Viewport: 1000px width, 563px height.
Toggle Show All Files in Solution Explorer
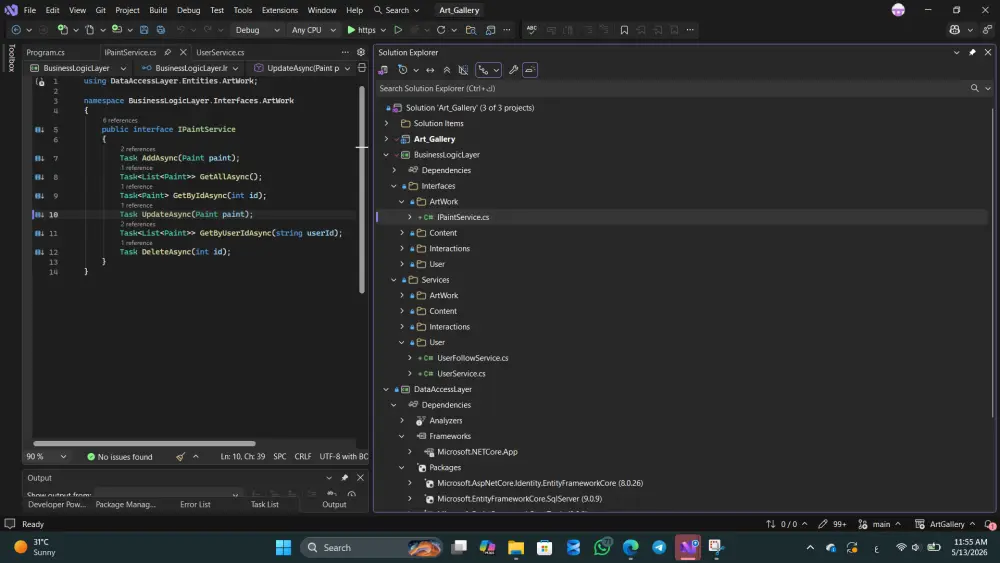464,70
